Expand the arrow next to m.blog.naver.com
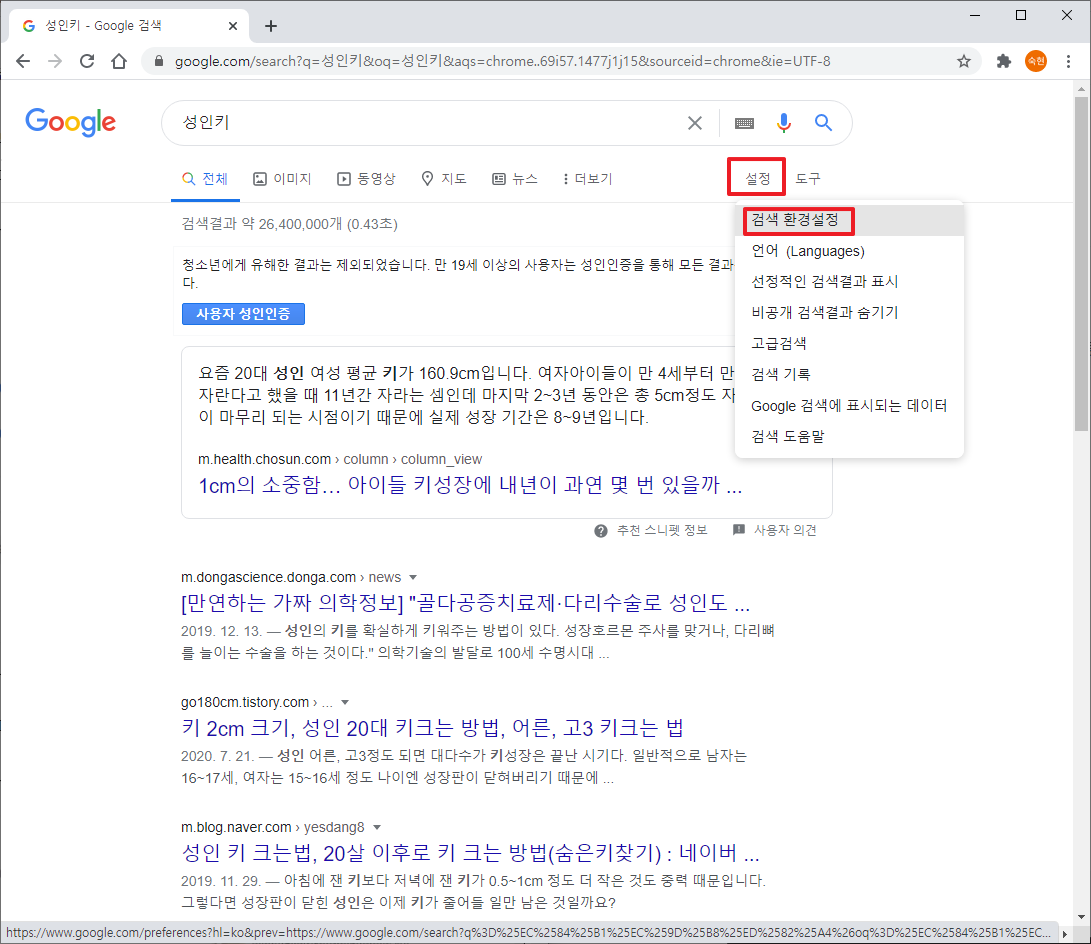This screenshot has height=944, width=1091. click(x=376, y=828)
